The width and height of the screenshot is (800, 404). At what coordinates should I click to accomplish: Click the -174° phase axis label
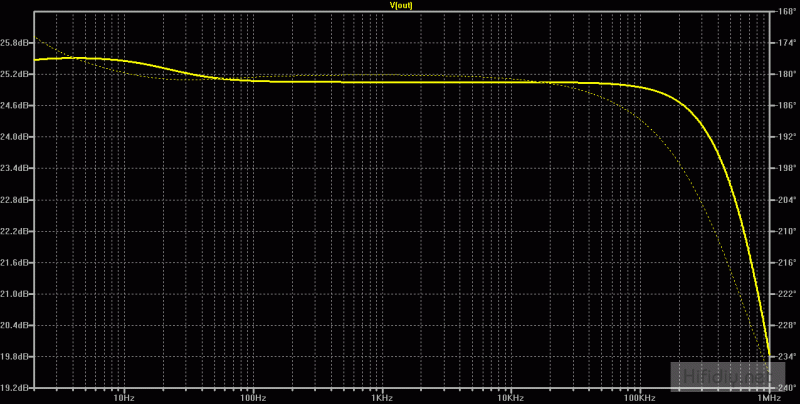tap(784, 43)
